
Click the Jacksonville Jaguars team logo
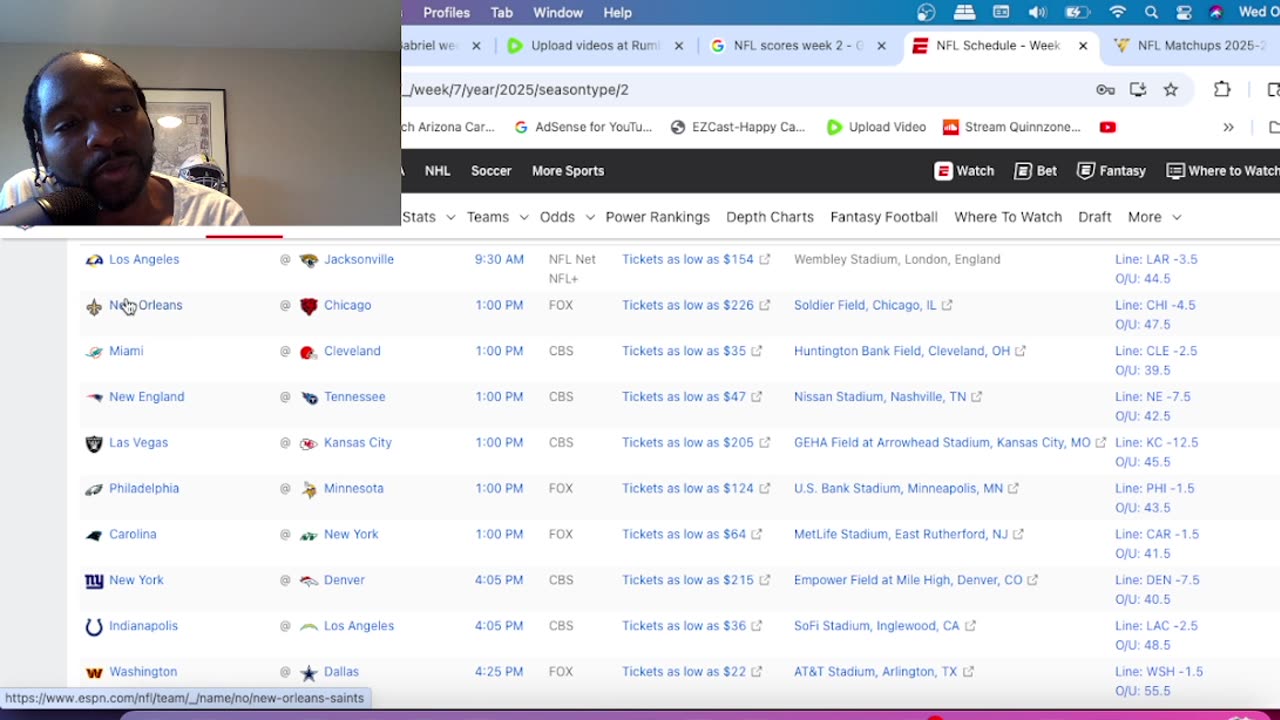[x=309, y=260]
